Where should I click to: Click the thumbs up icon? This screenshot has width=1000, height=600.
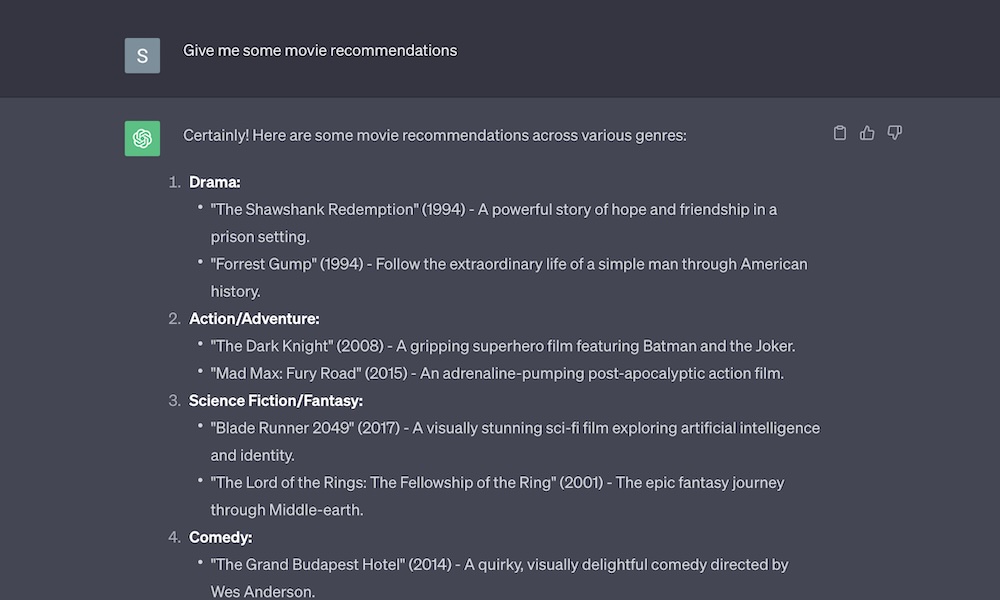click(x=867, y=133)
